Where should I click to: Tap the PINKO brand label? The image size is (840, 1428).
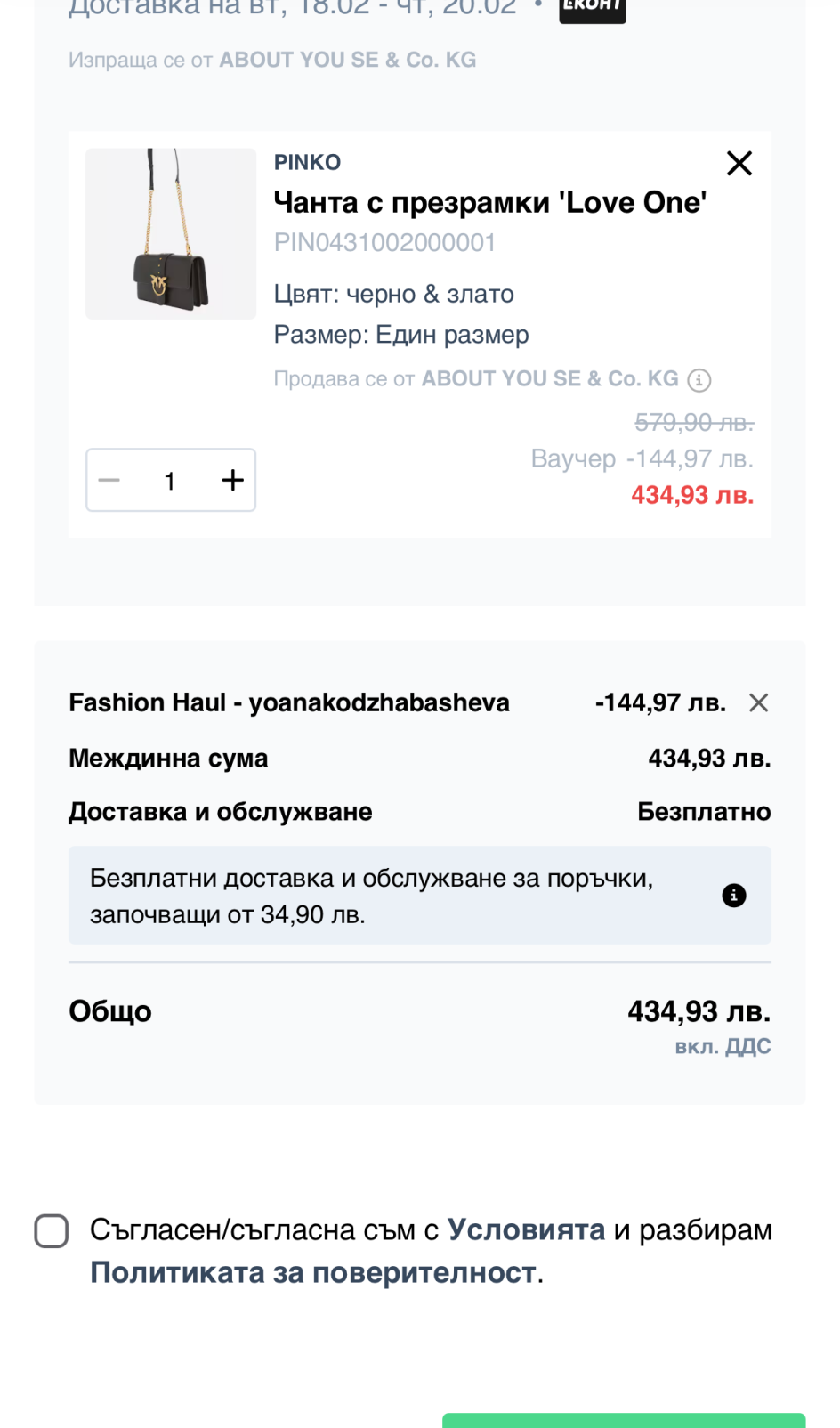(x=307, y=162)
